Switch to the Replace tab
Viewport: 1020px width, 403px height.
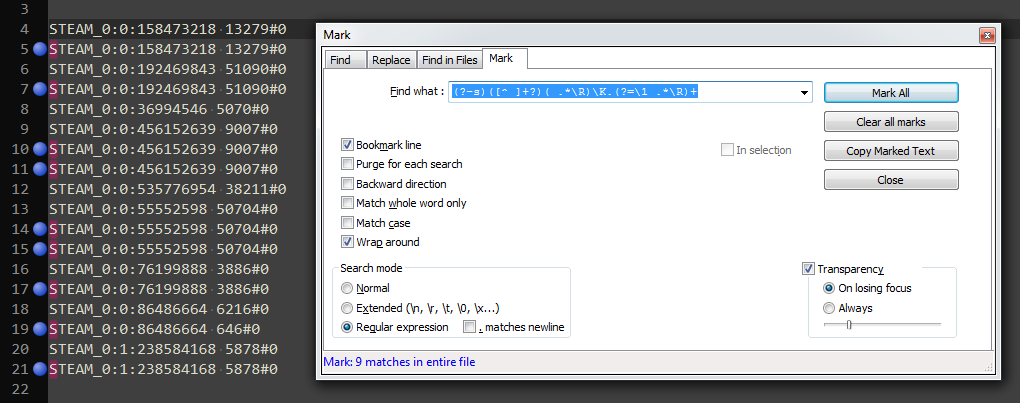point(391,60)
